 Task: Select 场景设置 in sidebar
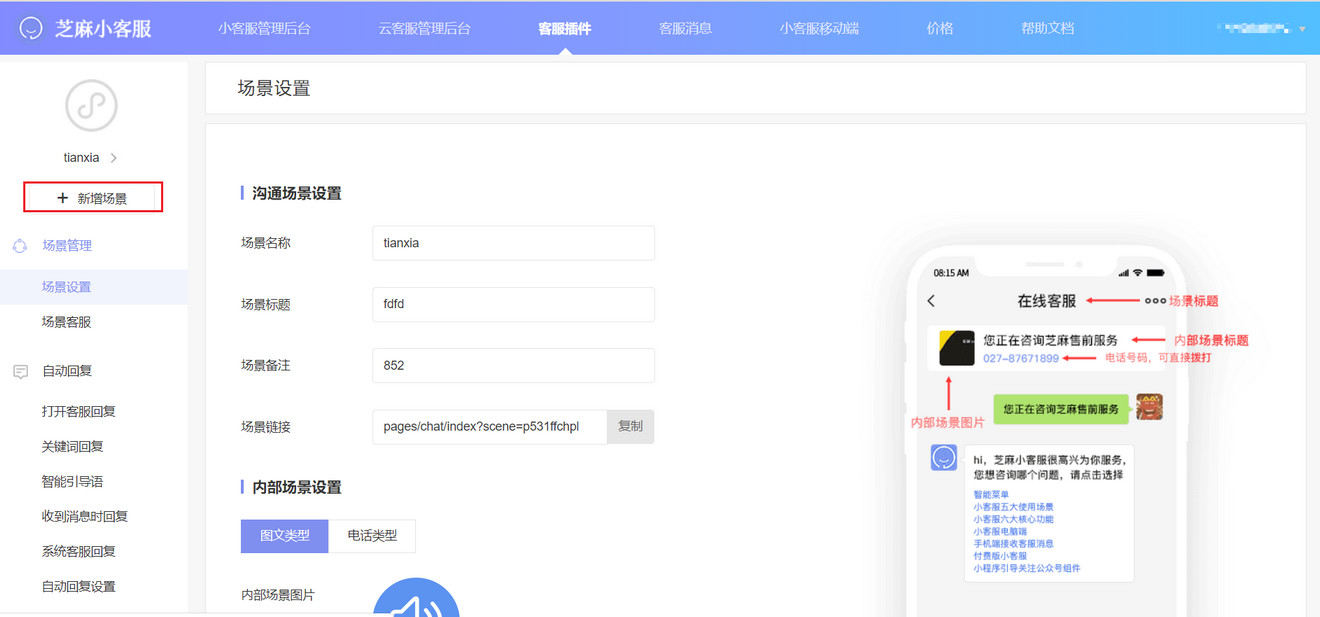94,287
